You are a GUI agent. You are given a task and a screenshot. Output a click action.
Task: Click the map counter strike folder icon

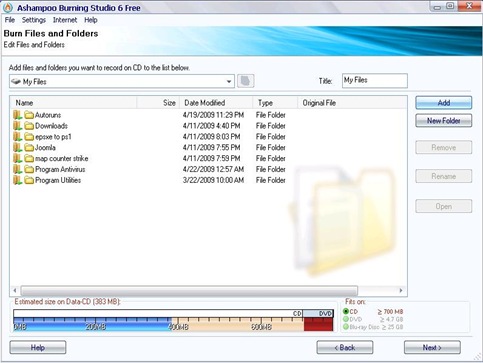[29, 159]
